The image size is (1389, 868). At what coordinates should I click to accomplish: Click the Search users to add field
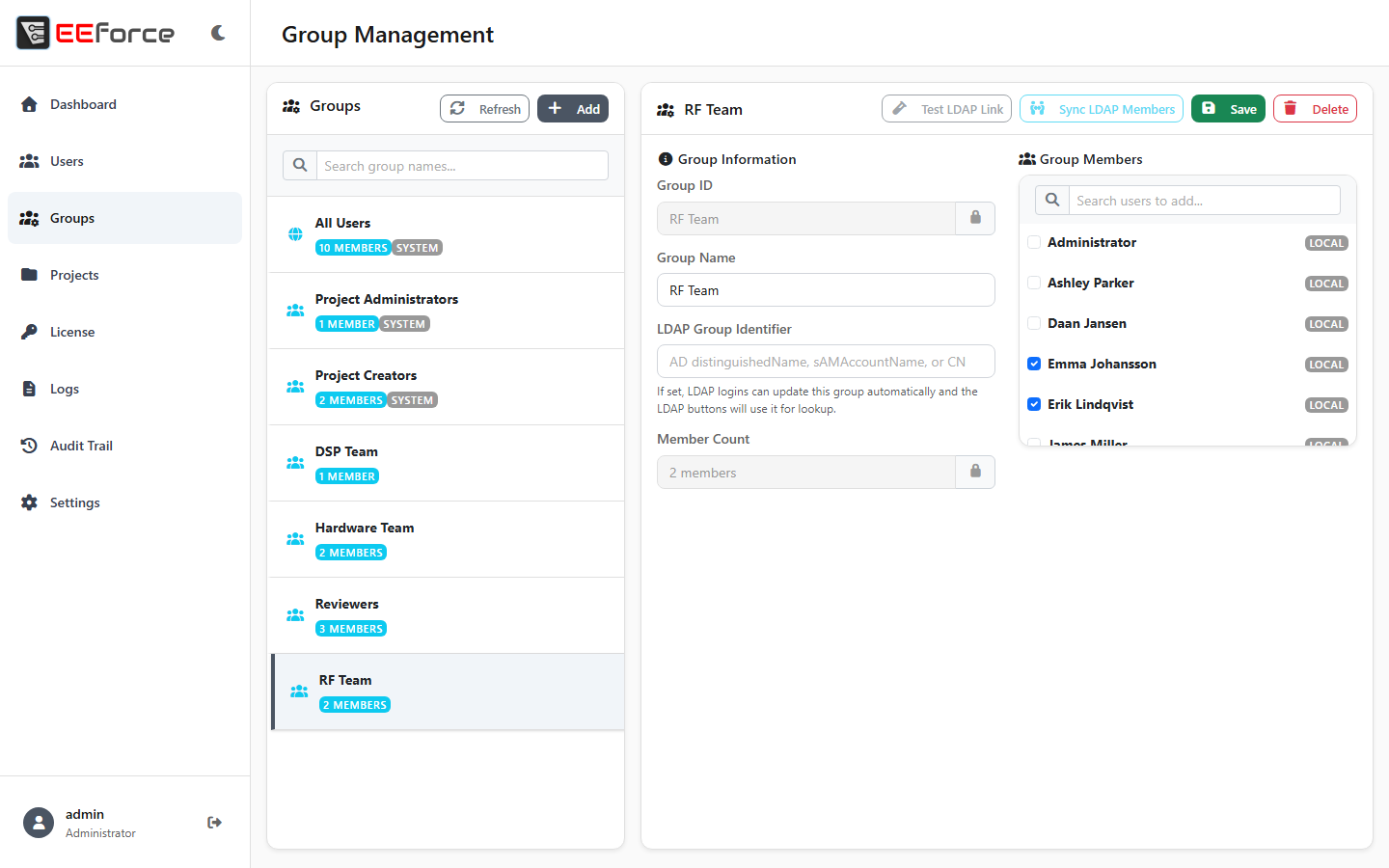click(x=1205, y=201)
